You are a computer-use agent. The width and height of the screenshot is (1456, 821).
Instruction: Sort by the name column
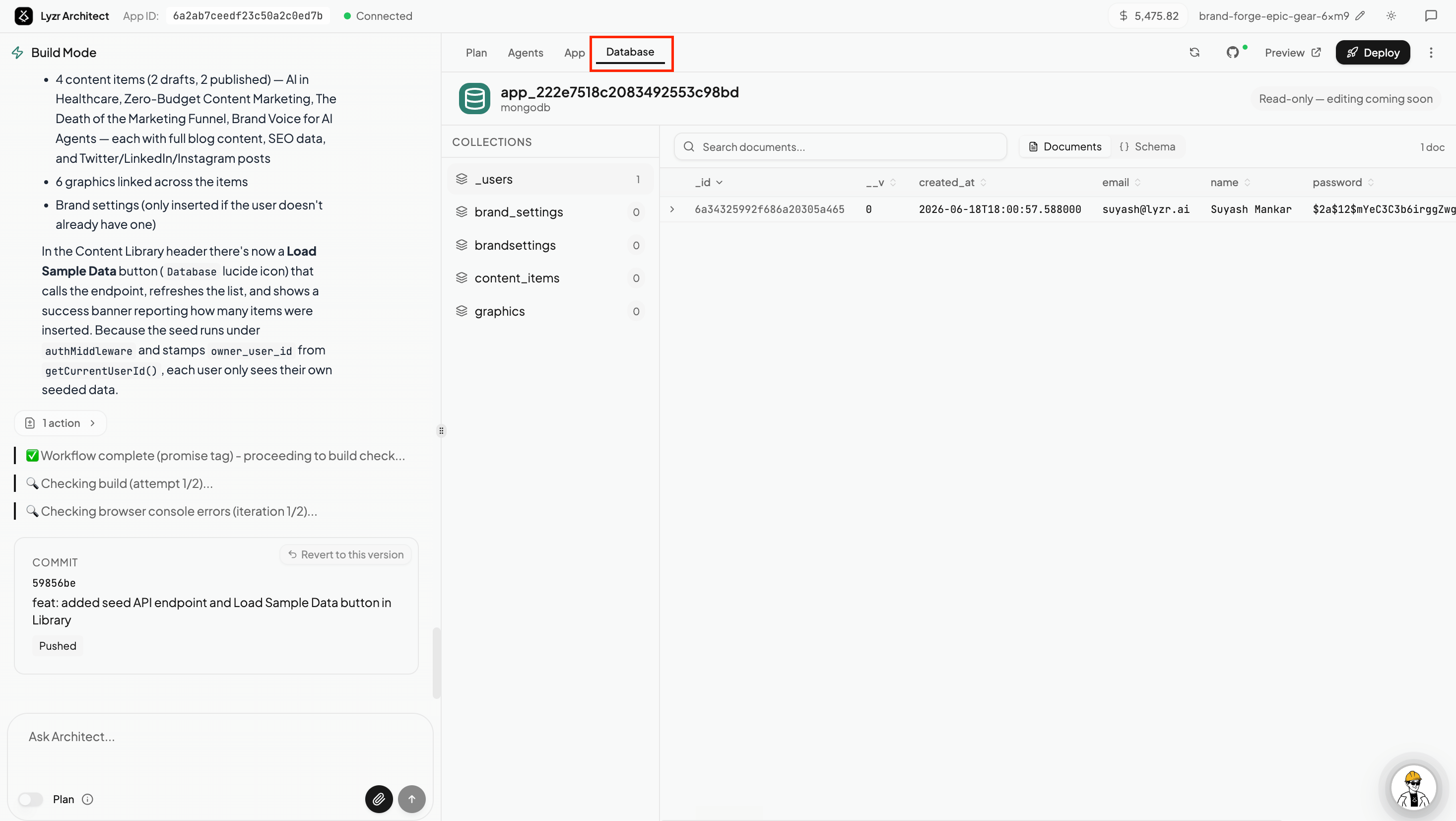pos(1231,182)
